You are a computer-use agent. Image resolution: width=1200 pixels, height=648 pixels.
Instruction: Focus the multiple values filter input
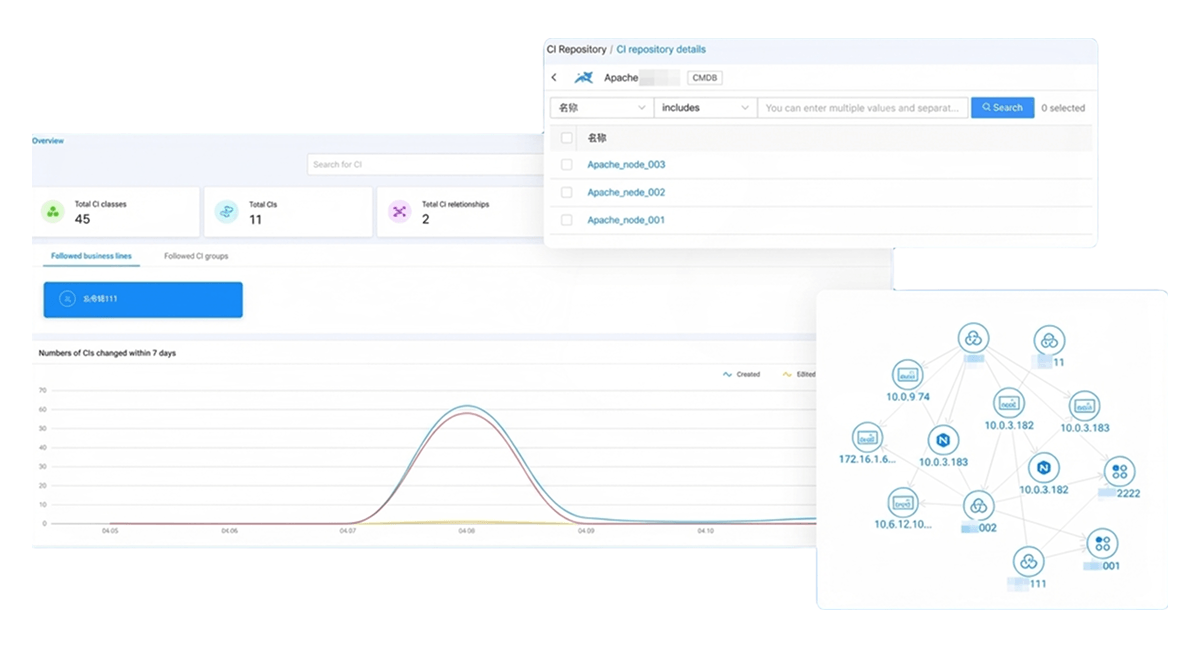click(863, 108)
